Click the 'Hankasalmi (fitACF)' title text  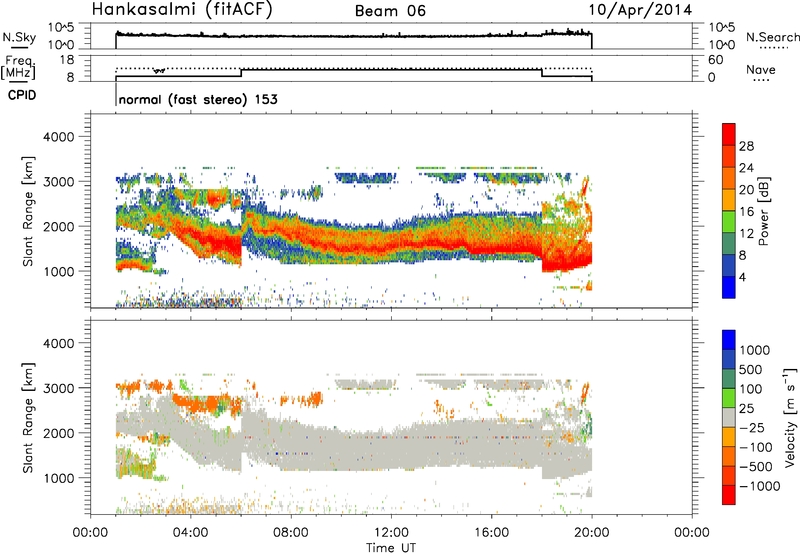coord(182,10)
